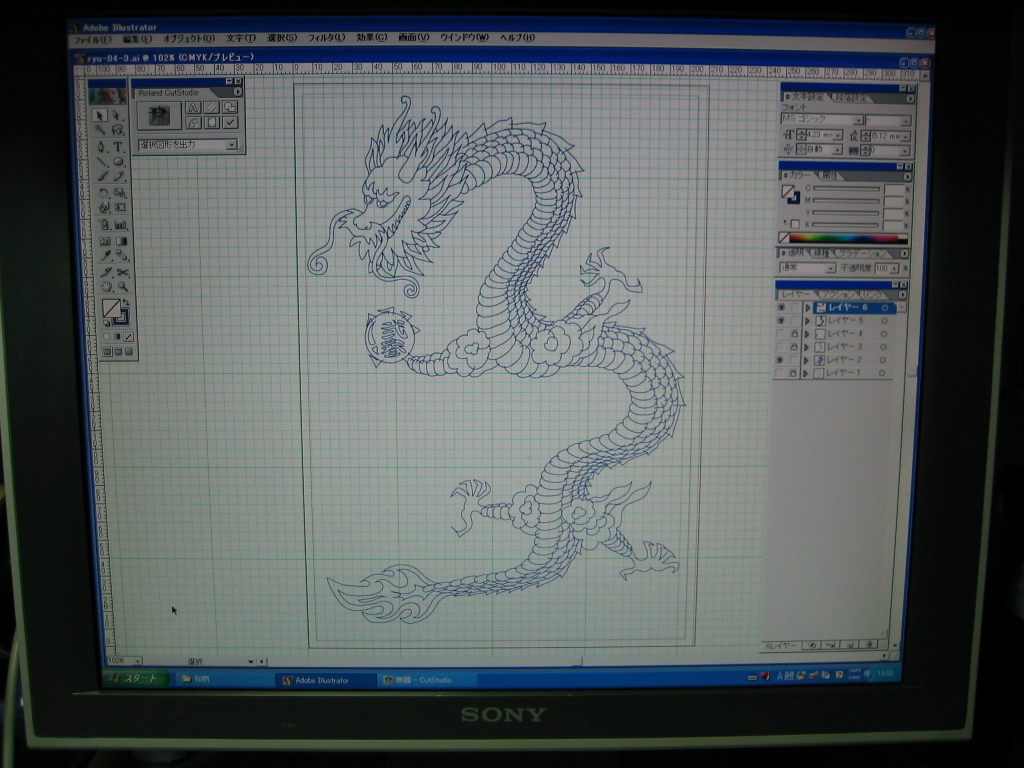The image size is (1024, 768).
Task: Select the Type tool
Action: pyautogui.click(x=118, y=147)
